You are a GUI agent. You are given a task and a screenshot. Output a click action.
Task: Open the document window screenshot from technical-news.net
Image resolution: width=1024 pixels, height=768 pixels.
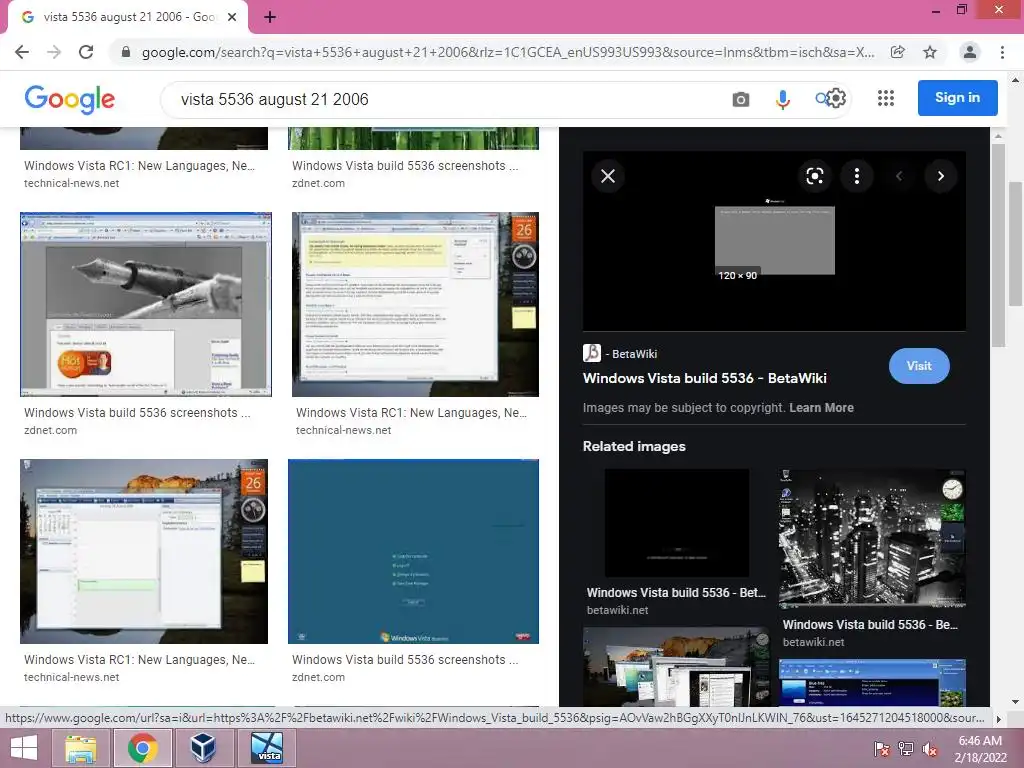(415, 304)
